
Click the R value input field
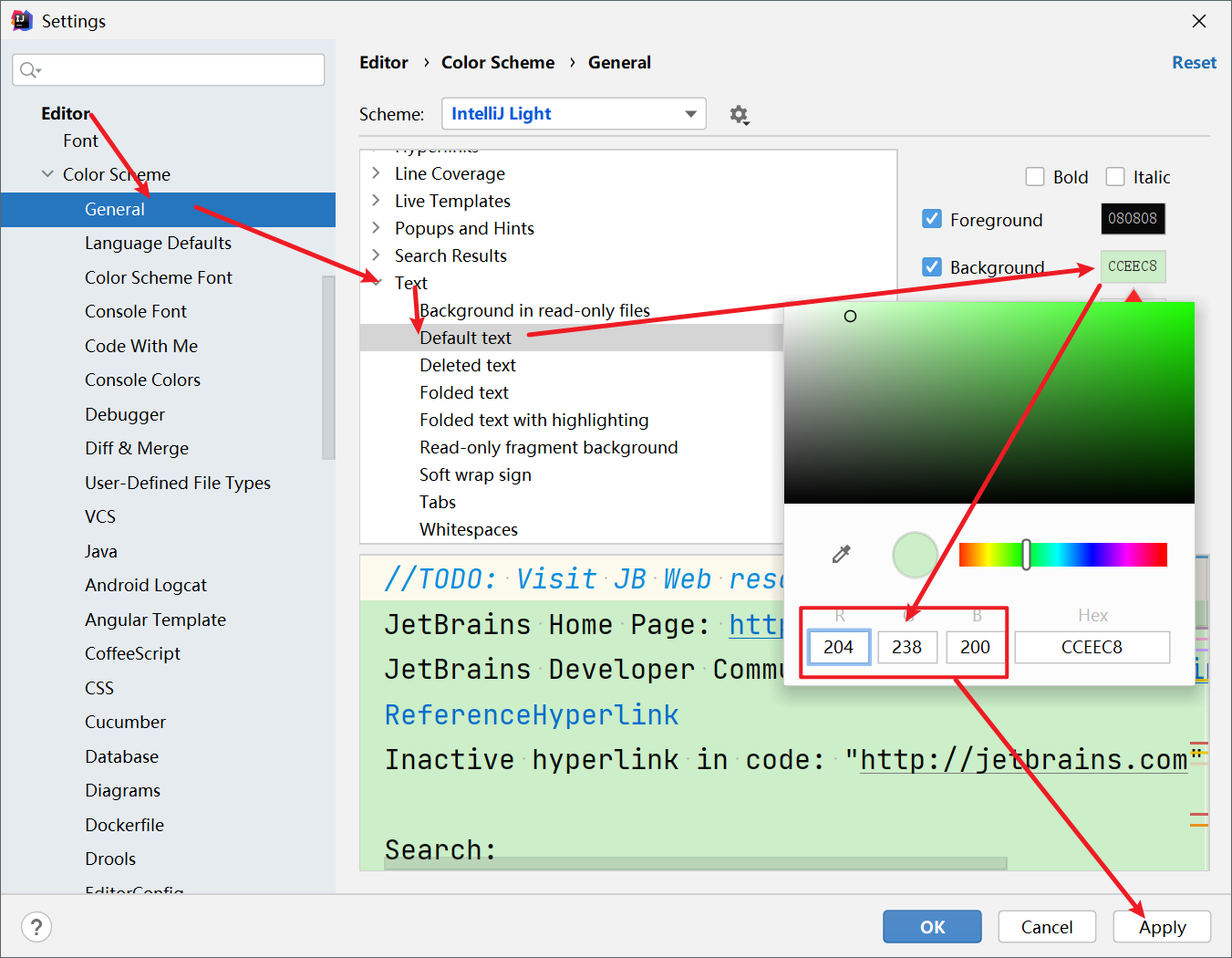coord(839,647)
